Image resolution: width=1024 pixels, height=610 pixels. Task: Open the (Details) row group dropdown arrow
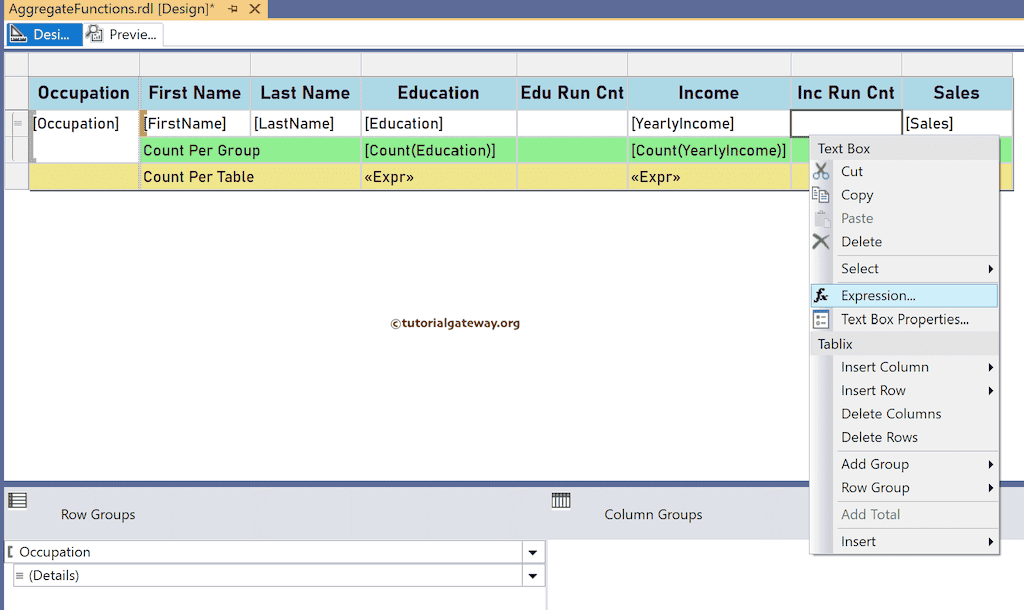(x=533, y=576)
